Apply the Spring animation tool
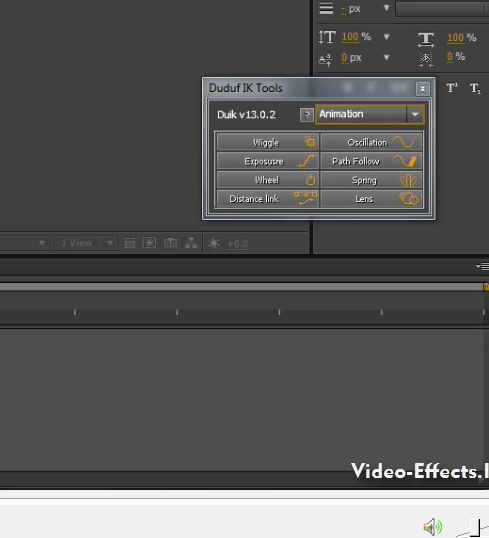 371,180
